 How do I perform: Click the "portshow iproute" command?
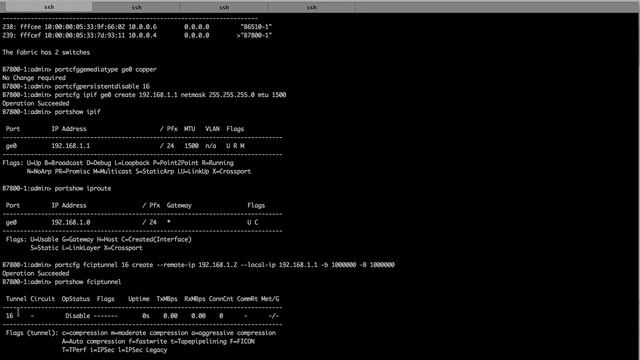click(83, 189)
